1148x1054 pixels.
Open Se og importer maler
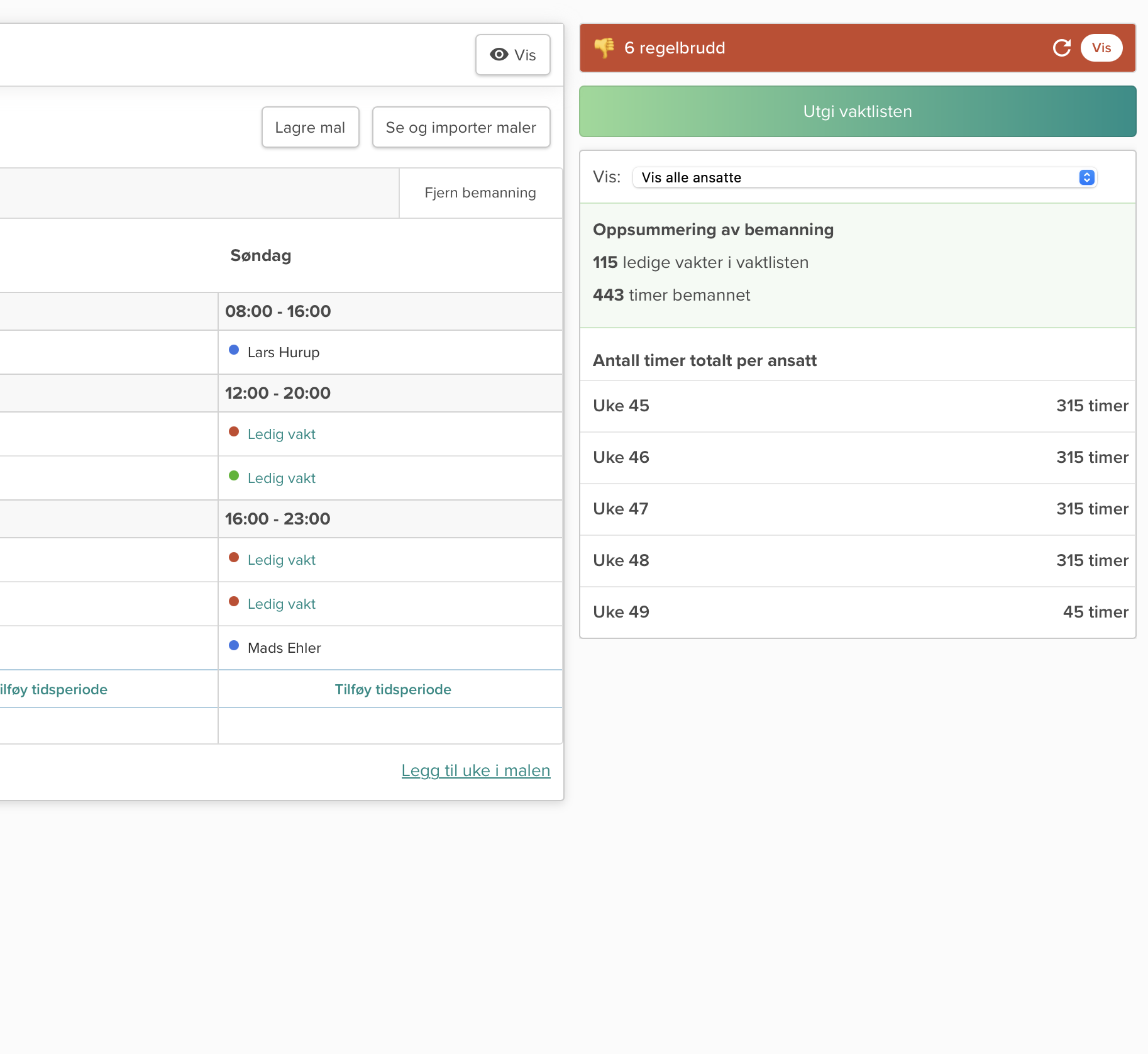point(461,128)
